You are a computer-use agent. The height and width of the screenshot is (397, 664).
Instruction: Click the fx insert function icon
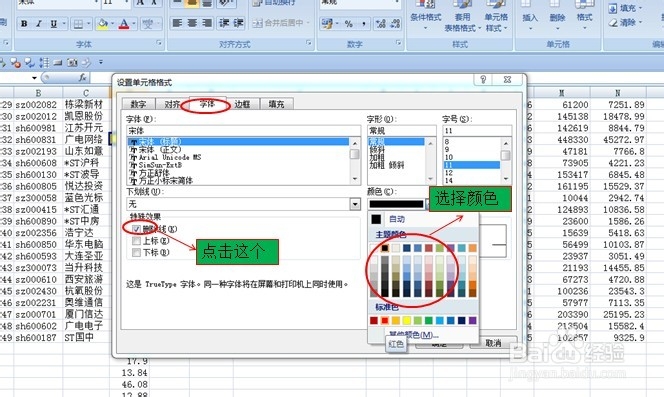pos(83,78)
